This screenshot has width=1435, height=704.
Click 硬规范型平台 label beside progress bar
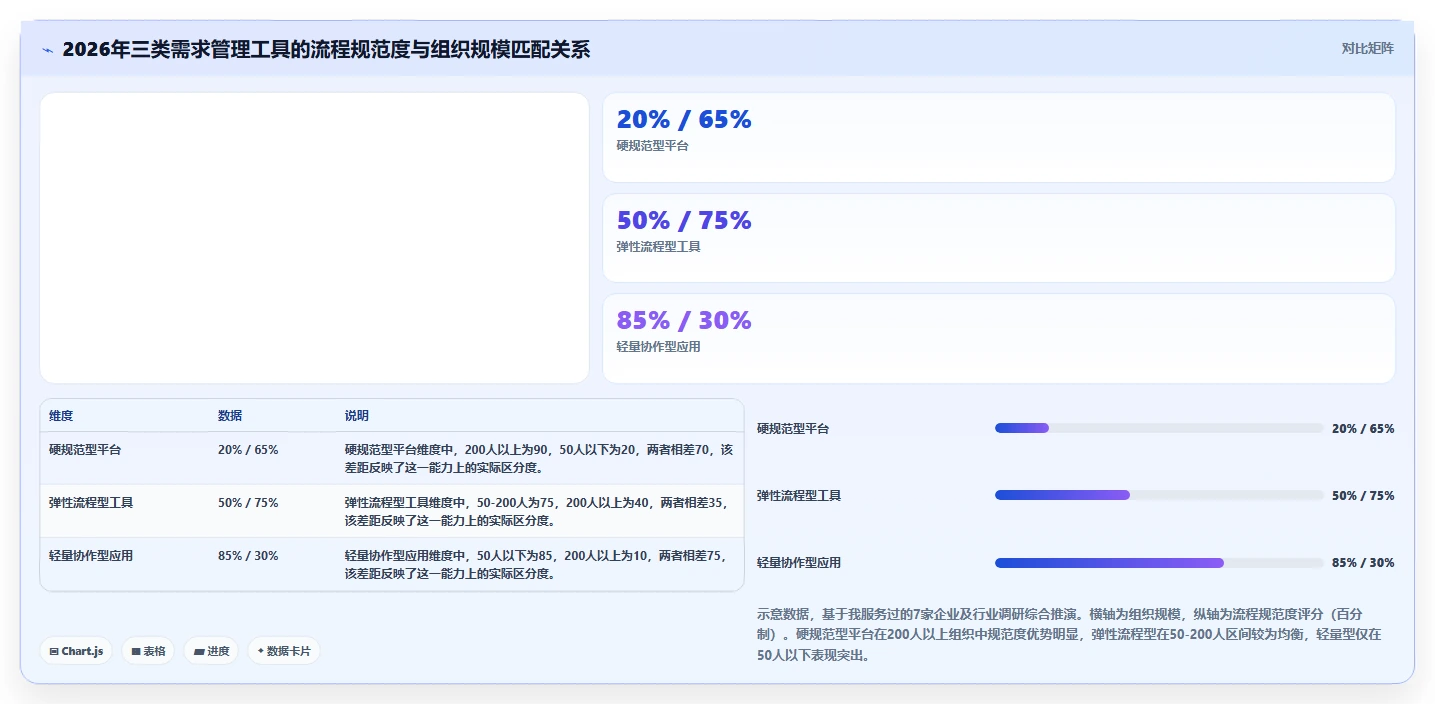(793, 429)
